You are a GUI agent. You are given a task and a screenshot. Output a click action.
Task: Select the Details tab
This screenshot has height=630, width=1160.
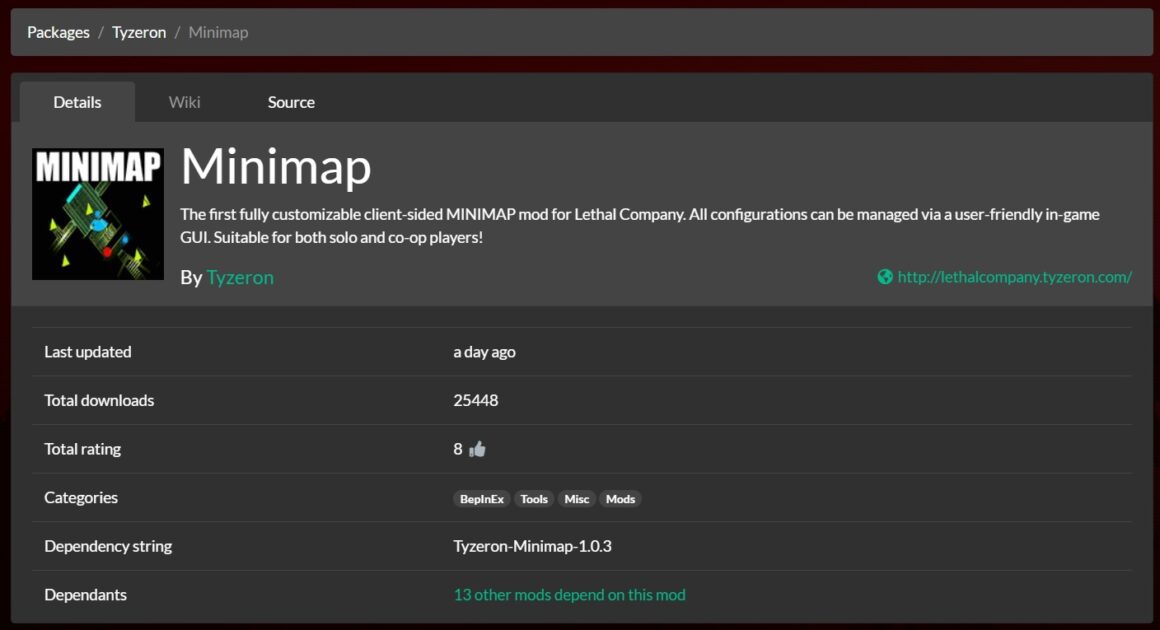[77, 102]
